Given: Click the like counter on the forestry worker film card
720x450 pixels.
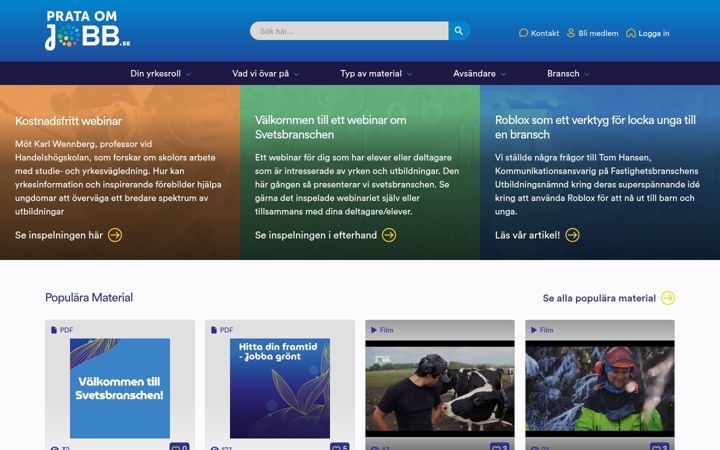Looking at the screenshot, I should click(659, 447).
